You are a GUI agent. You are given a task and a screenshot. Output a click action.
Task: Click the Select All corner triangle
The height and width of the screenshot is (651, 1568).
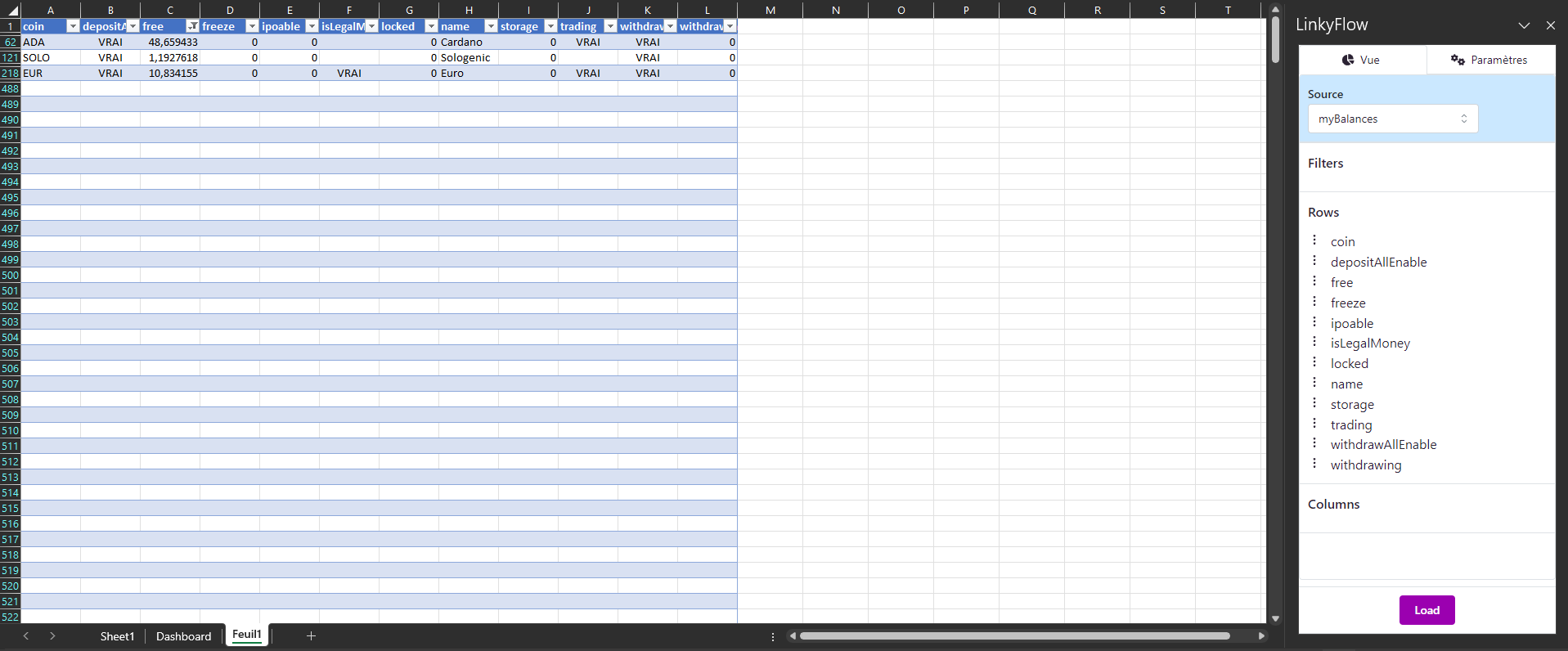pos(11,11)
